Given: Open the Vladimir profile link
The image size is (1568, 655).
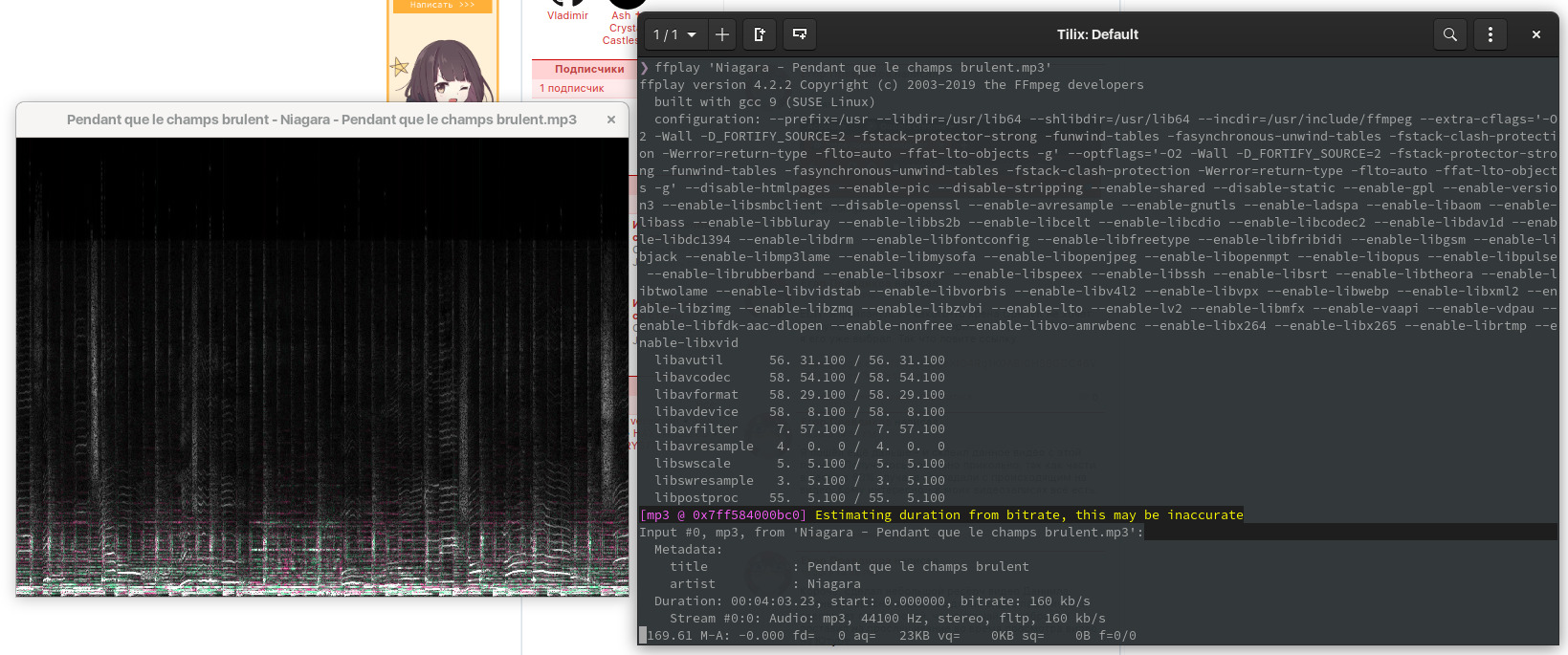Looking at the screenshot, I should [567, 15].
